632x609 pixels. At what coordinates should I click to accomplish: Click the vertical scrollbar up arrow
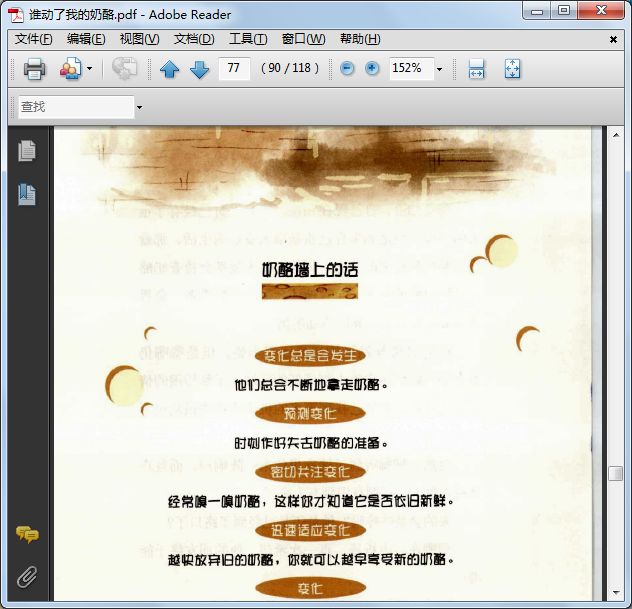click(616, 135)
